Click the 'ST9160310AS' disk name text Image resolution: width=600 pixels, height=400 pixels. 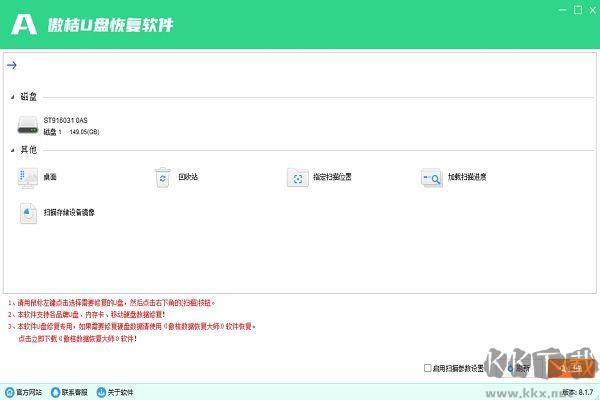[65, 120]
